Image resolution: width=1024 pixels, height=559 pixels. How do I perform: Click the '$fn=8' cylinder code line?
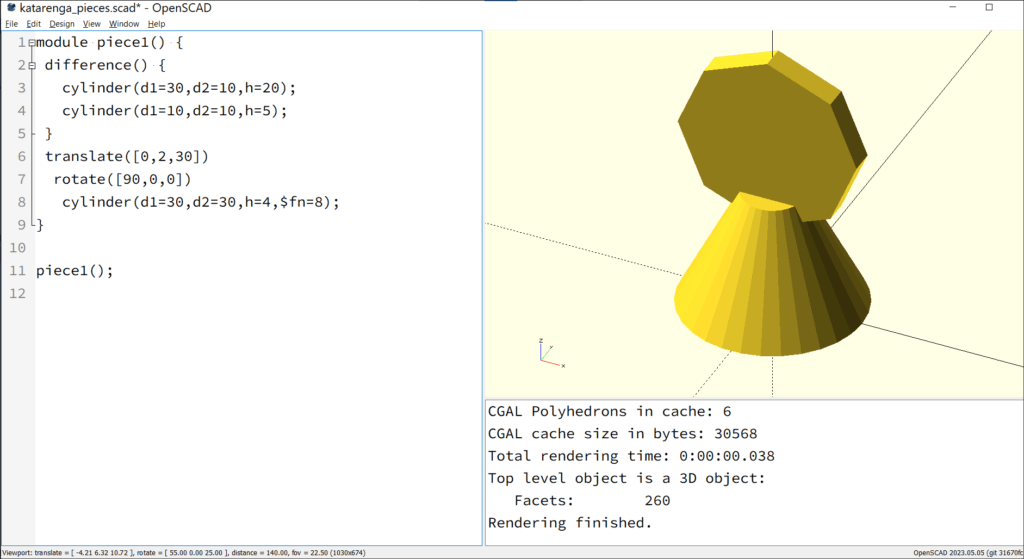coord(201,202)
